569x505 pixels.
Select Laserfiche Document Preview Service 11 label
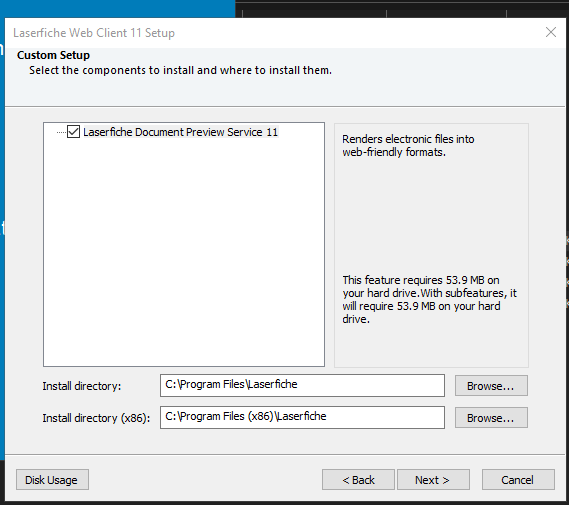[180, 132]
